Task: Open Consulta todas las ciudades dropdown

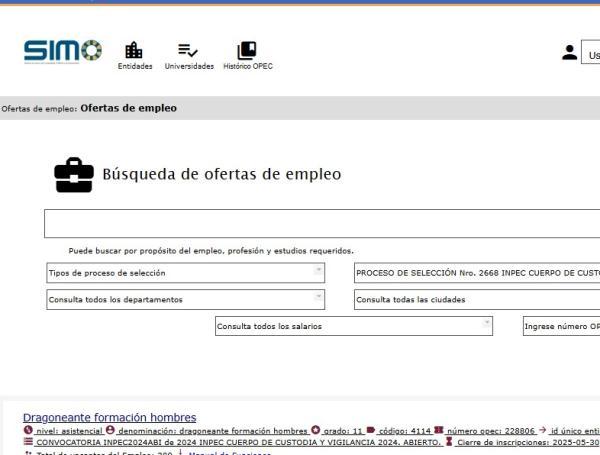Action: 477,300
